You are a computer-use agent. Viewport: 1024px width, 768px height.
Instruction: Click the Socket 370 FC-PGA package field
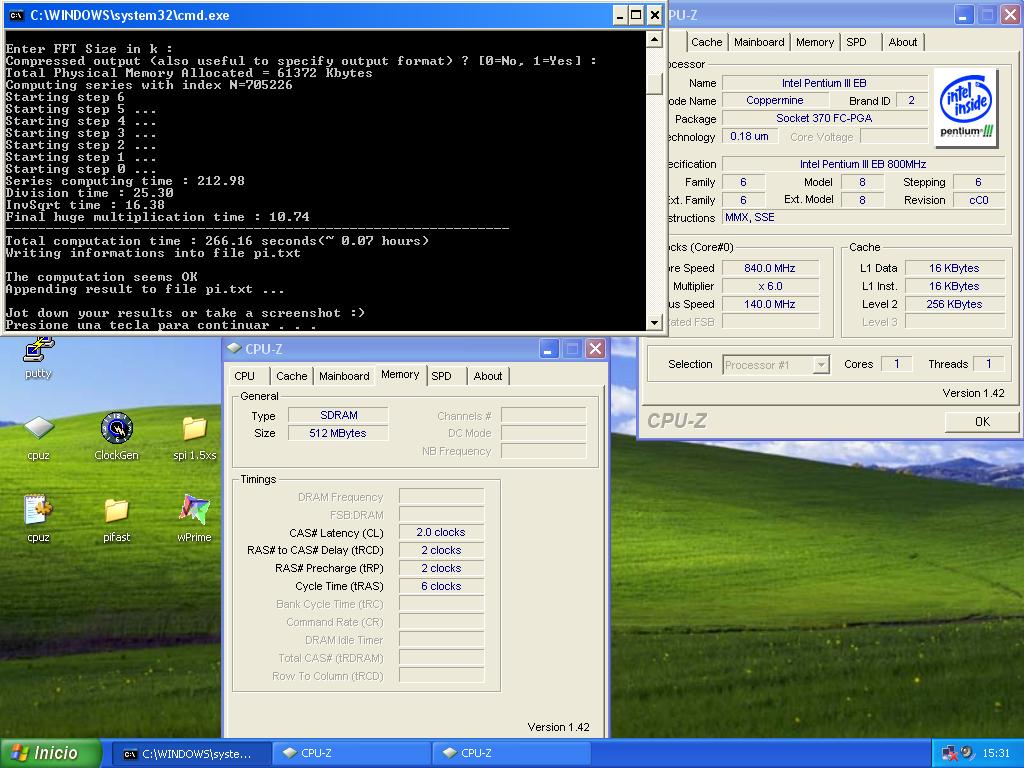(825, 118)
